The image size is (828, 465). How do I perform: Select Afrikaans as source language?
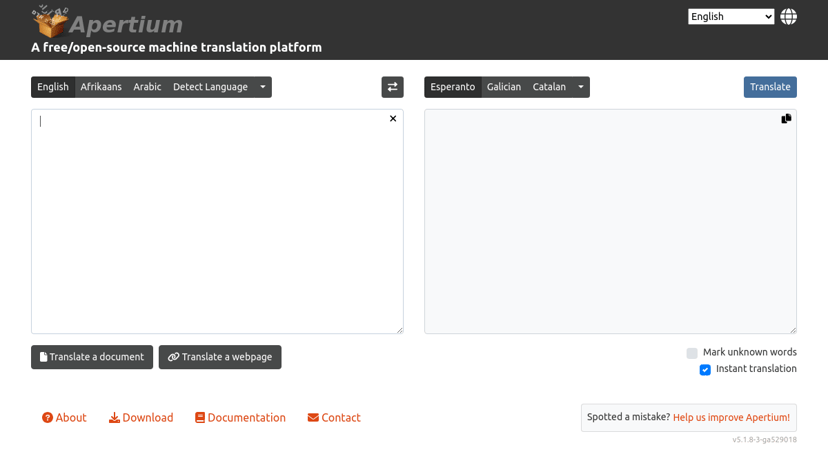coord(101,87)
